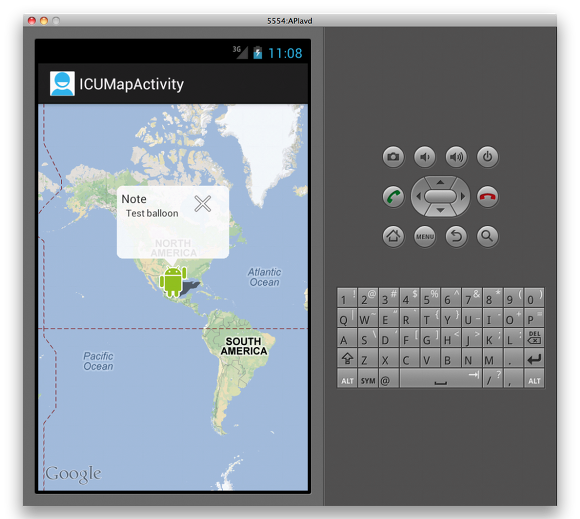580x519 pixels.
Task: Click the number 0 key
Action: click(535, 297)
